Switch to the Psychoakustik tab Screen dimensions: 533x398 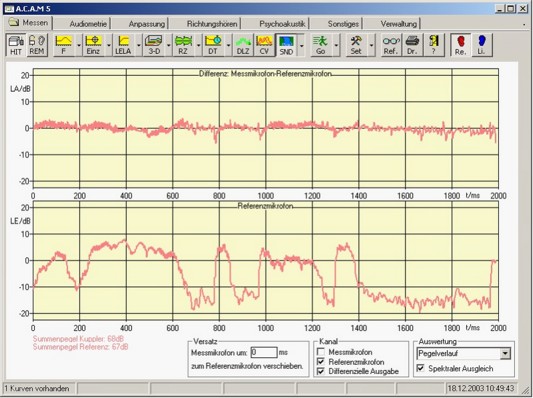click(x=282, y=24)
